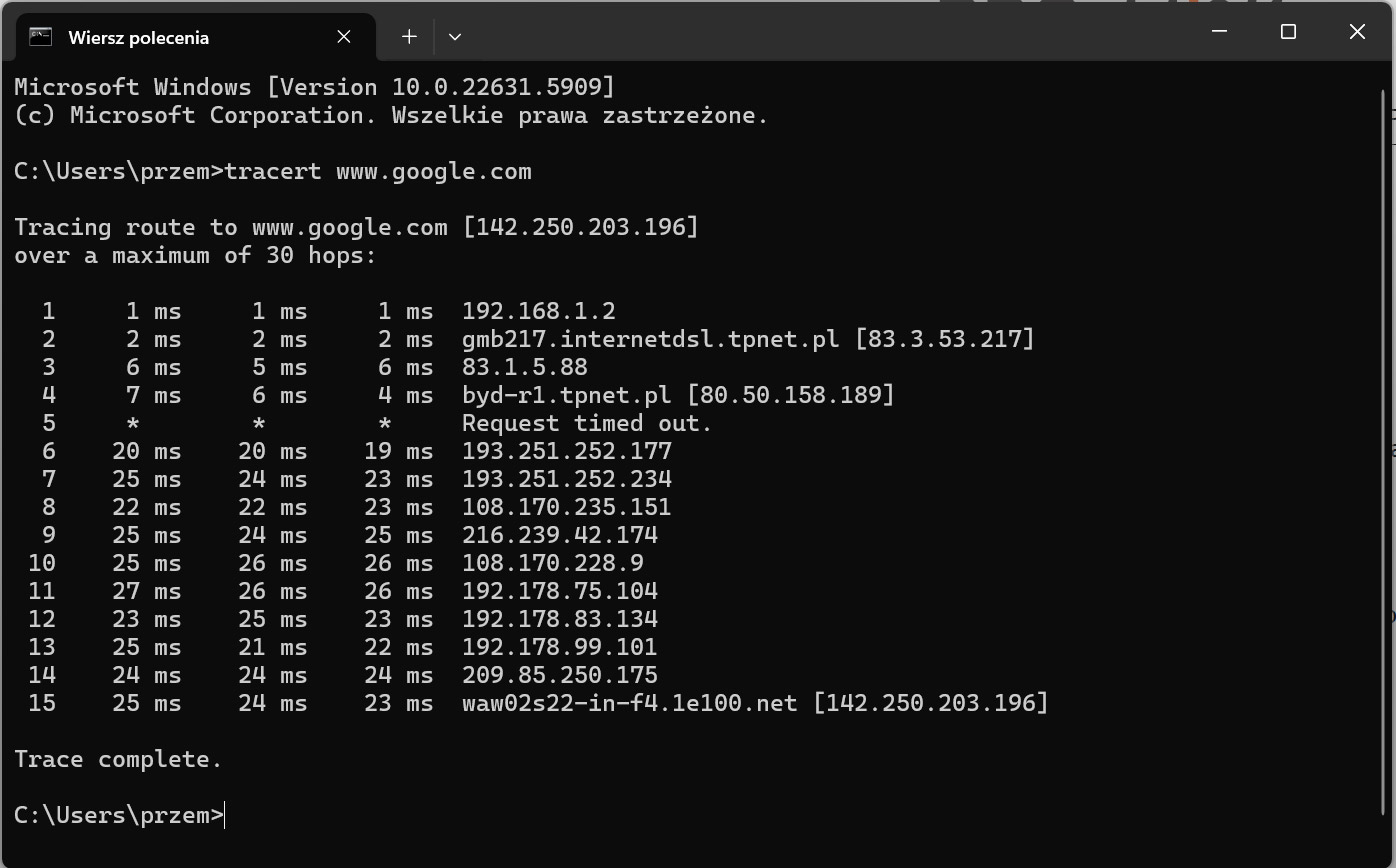Viewport: 1396px width, 868px height.
Task: Click the Trace complete message
Action: coord(118,759)
